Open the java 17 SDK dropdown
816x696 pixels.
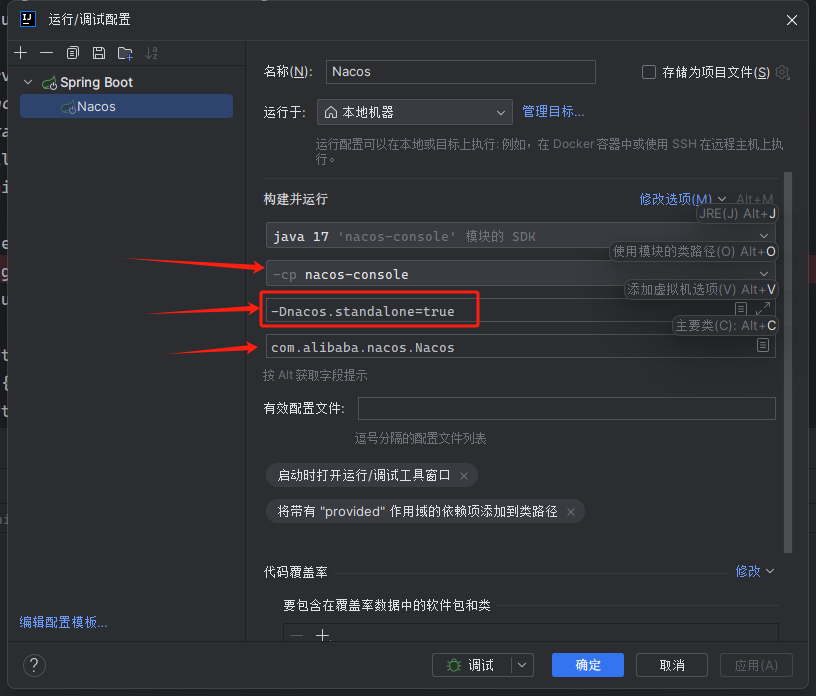tap(520, 236)
